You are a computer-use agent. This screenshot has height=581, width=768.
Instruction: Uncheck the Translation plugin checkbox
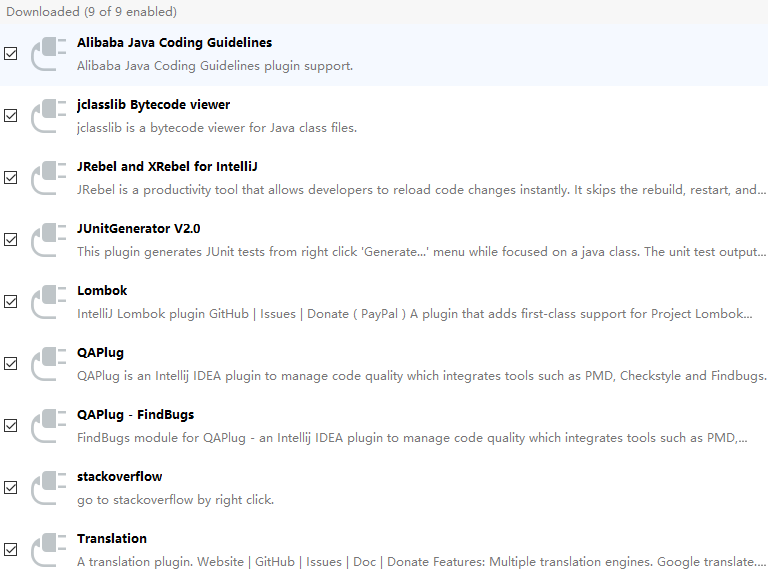point(11,550)
